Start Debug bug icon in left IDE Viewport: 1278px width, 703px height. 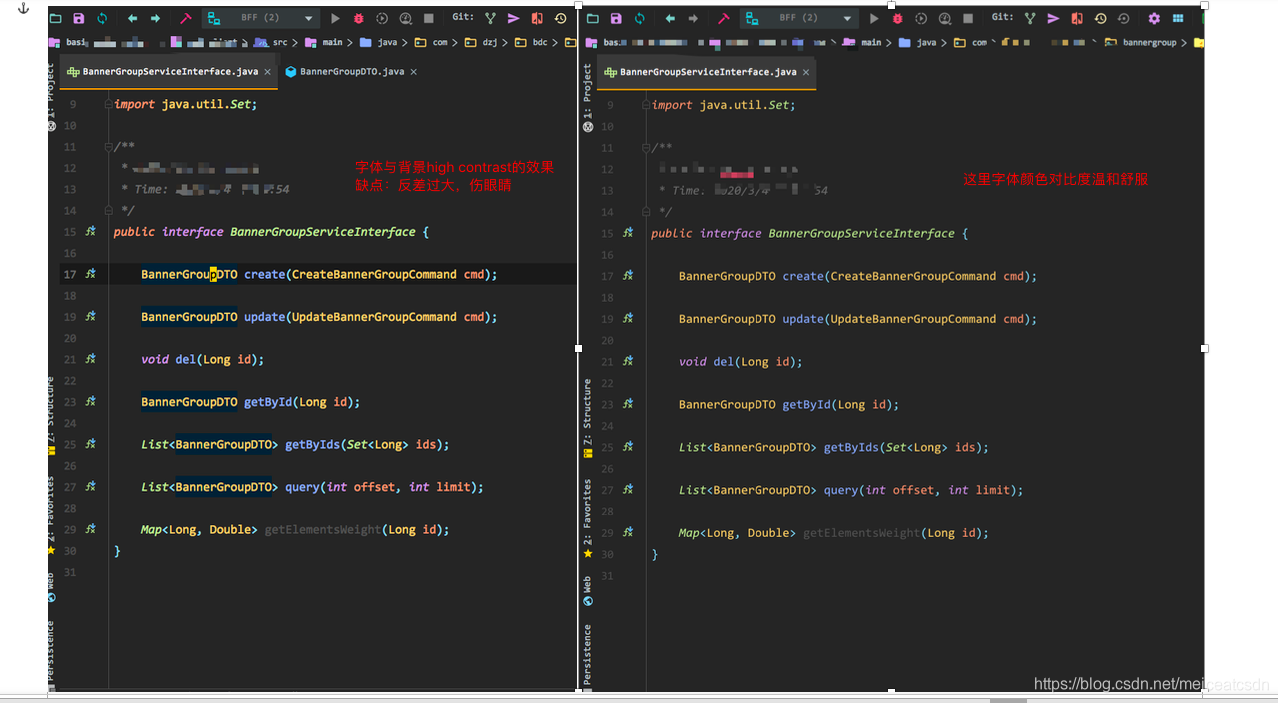coord(359,18)
